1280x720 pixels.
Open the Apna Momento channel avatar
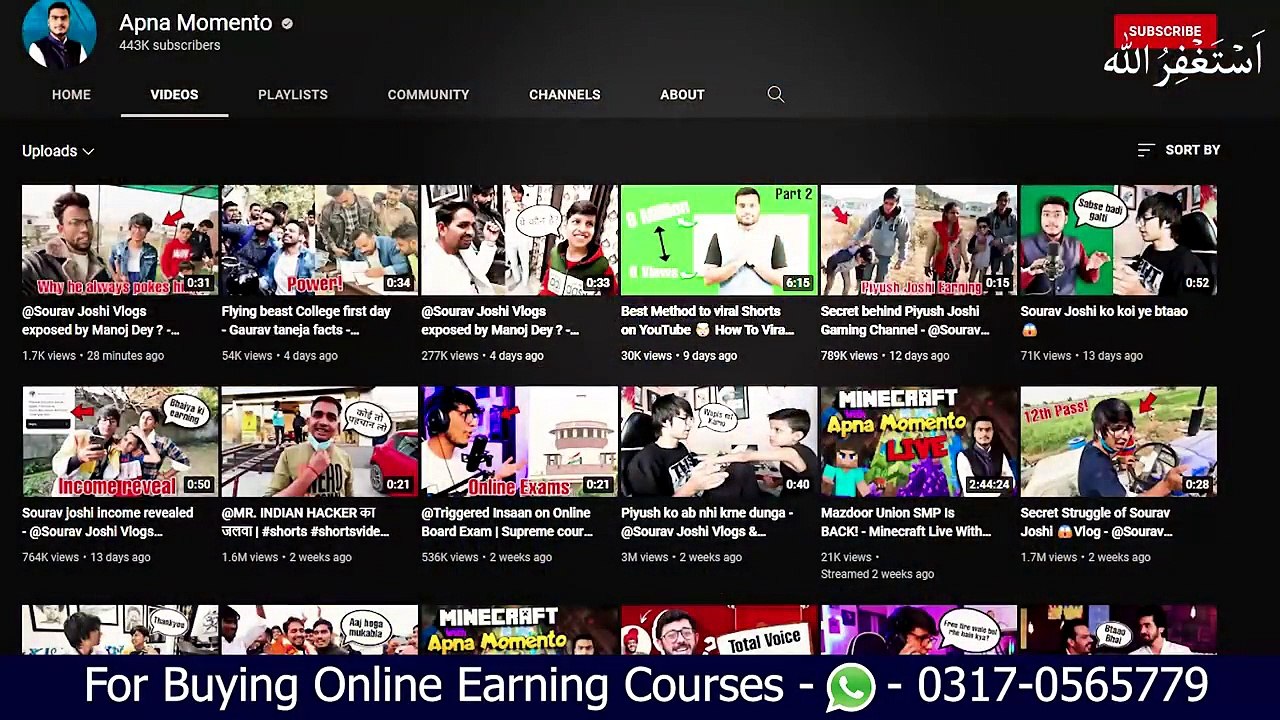(59, 32)
